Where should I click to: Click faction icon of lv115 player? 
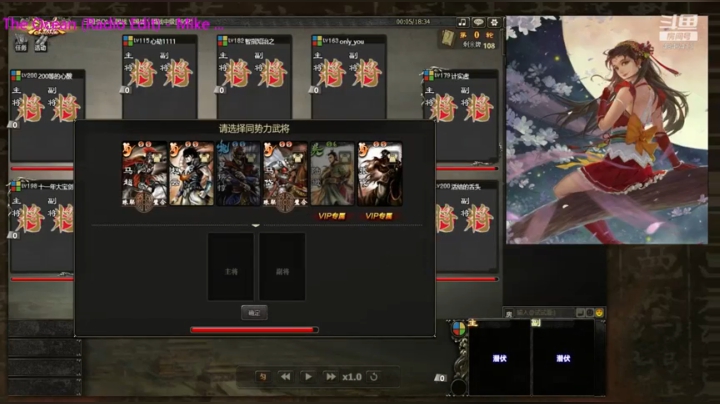128,41
